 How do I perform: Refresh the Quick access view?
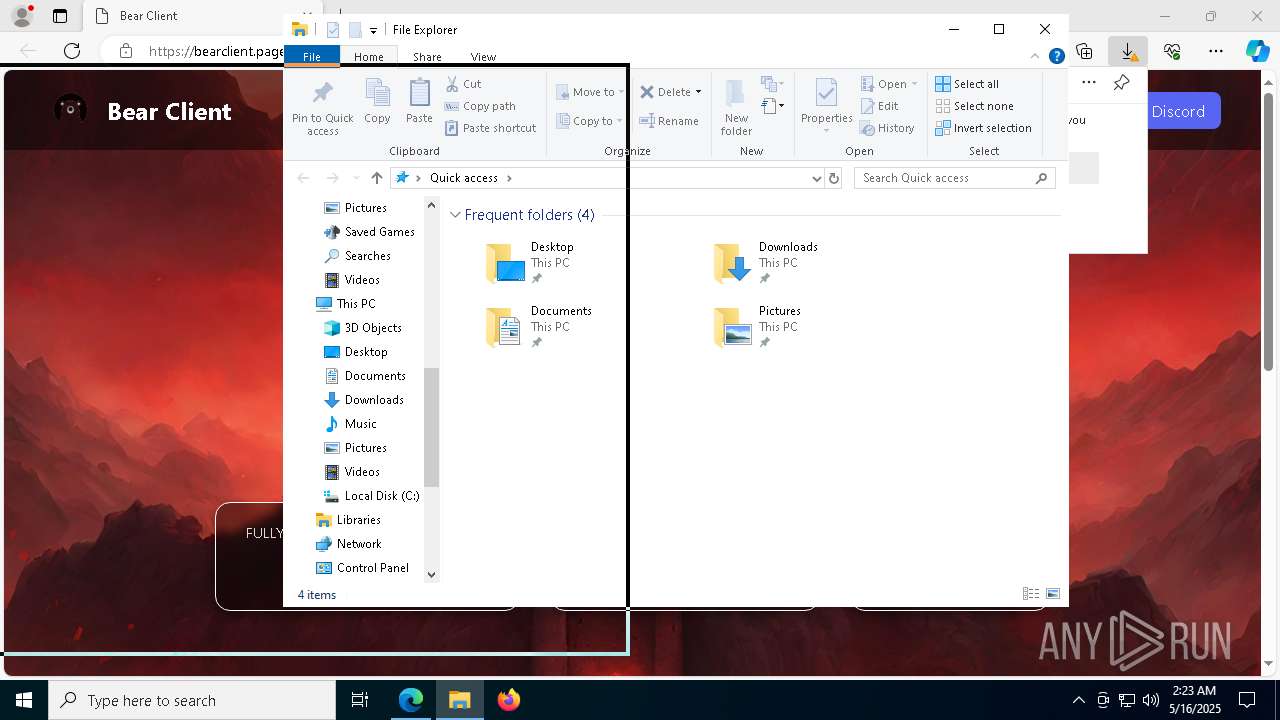coord(834,178)
